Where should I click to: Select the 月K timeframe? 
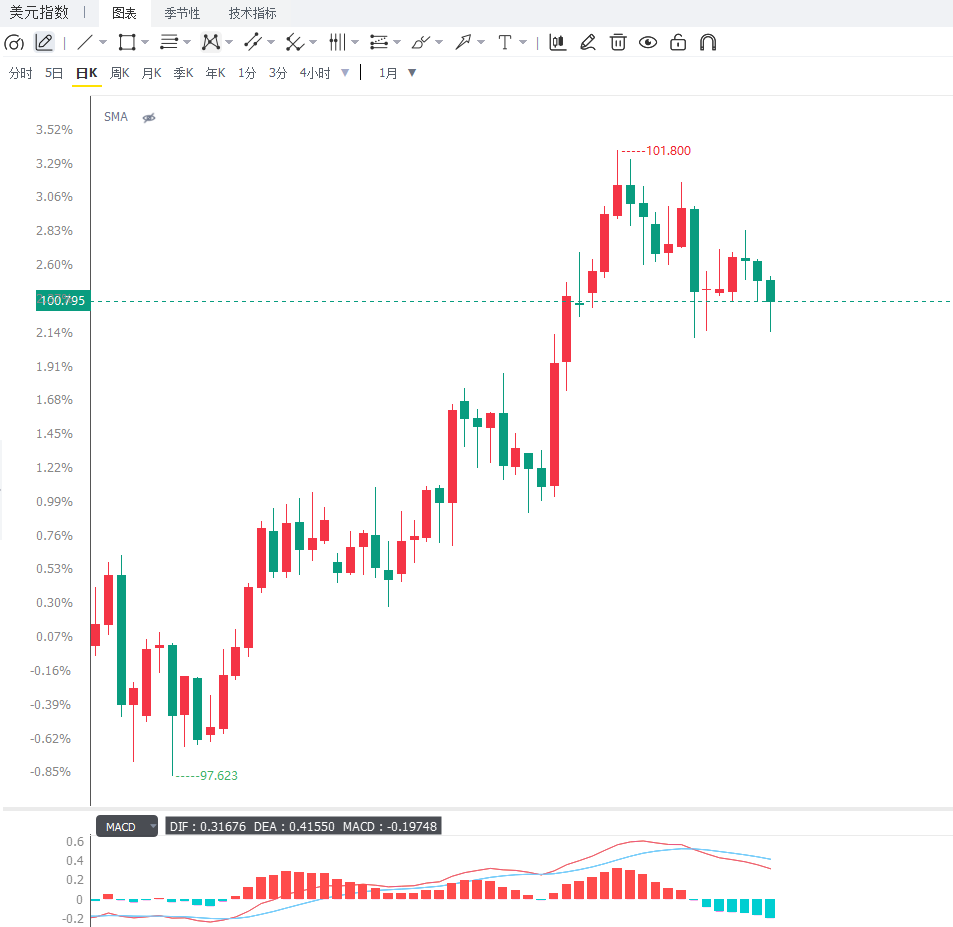151,74
